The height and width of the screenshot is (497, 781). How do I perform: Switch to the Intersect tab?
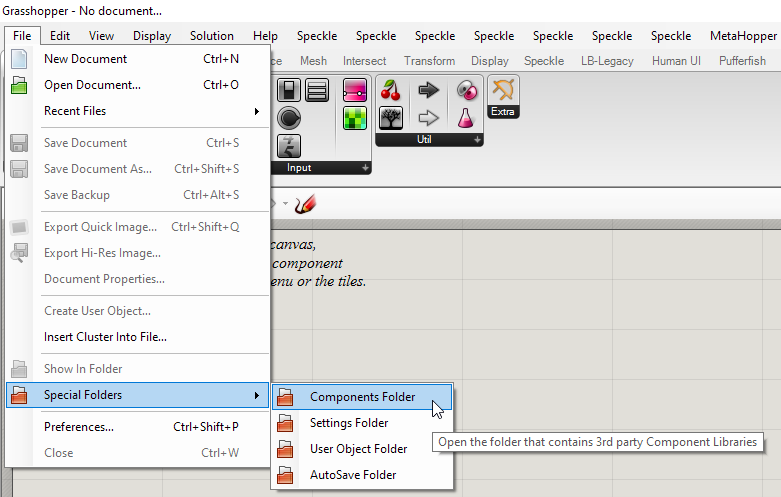tap(364, 61)
